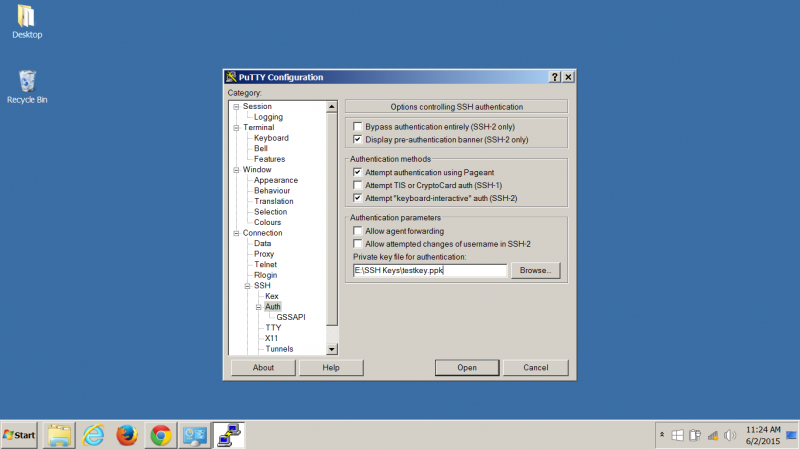Screen dimensions: 800x450
Task: Select Kex under SSH
Action: [272, 296]
